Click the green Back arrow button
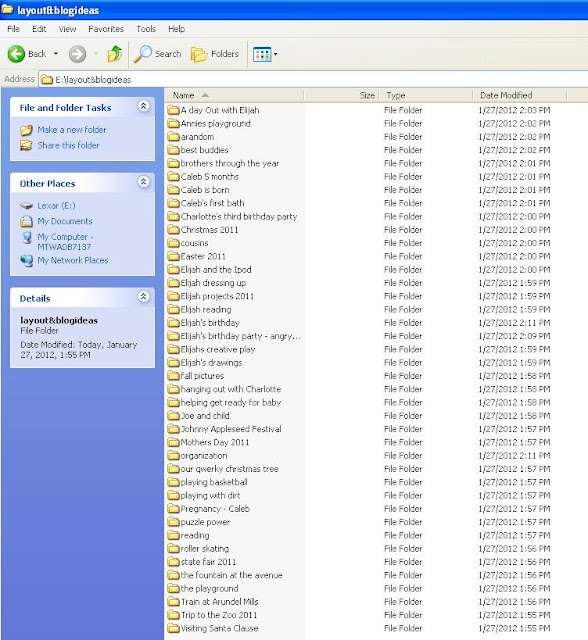The image size is (588, 640). point(16,54)
